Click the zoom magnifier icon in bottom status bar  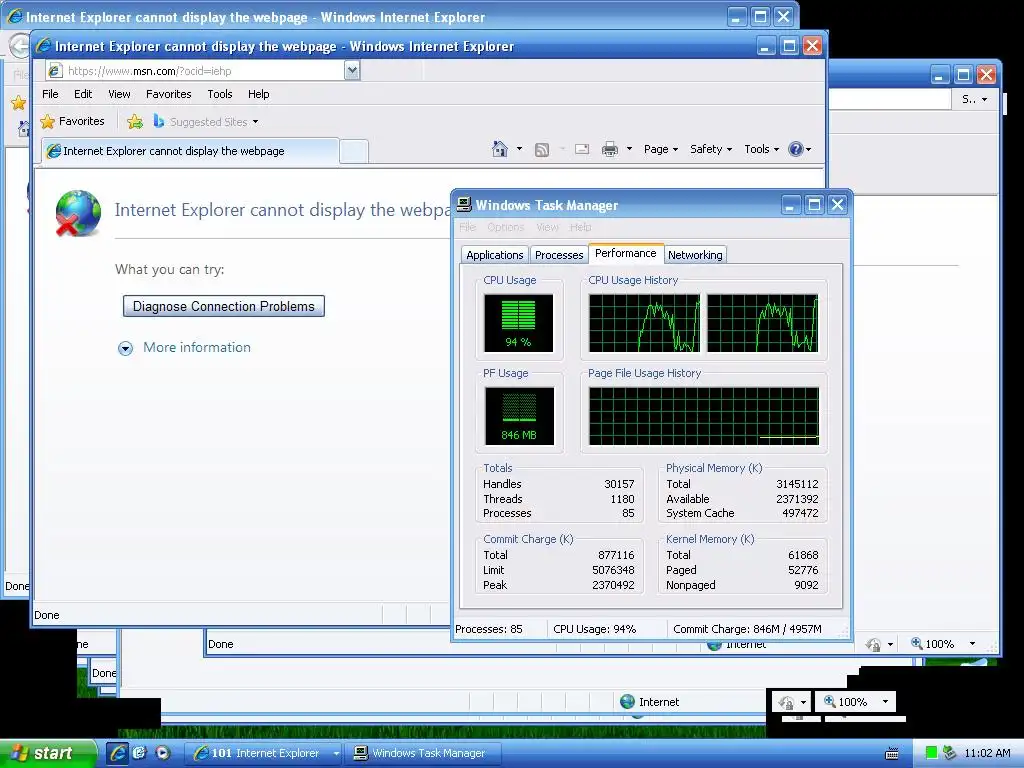pyautogui.click(x=829, y=701)
